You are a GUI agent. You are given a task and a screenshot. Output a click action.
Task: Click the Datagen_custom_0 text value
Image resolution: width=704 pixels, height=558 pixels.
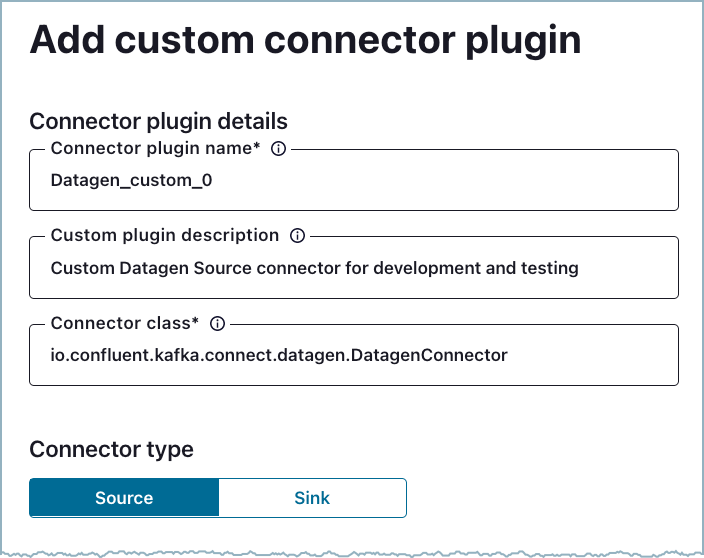click(x=131, y=181)
